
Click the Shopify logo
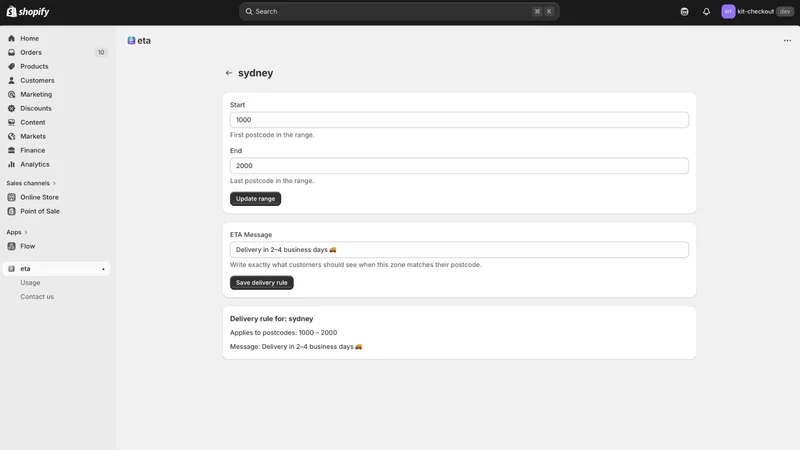28,11
